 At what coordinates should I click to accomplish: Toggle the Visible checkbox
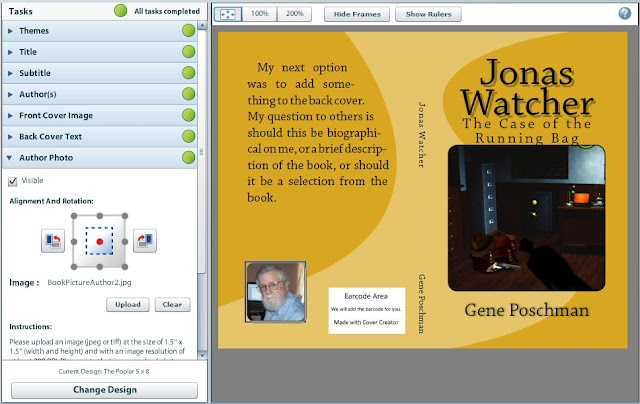tap(13, 181)
